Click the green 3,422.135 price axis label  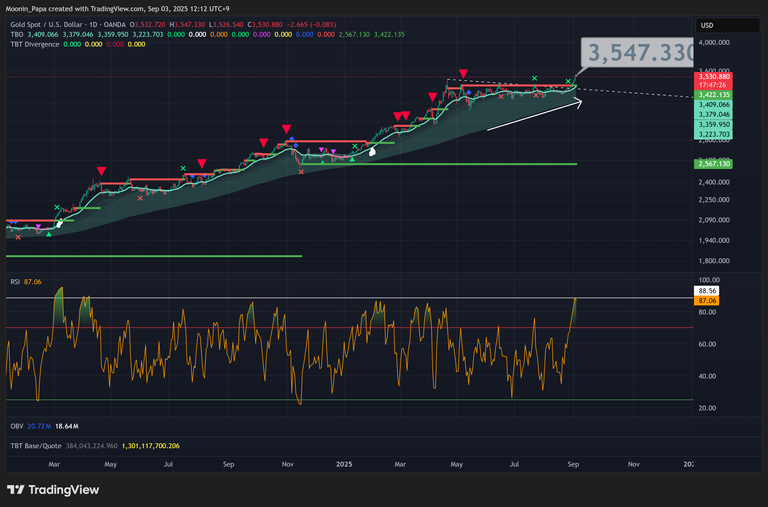point(714,95)
